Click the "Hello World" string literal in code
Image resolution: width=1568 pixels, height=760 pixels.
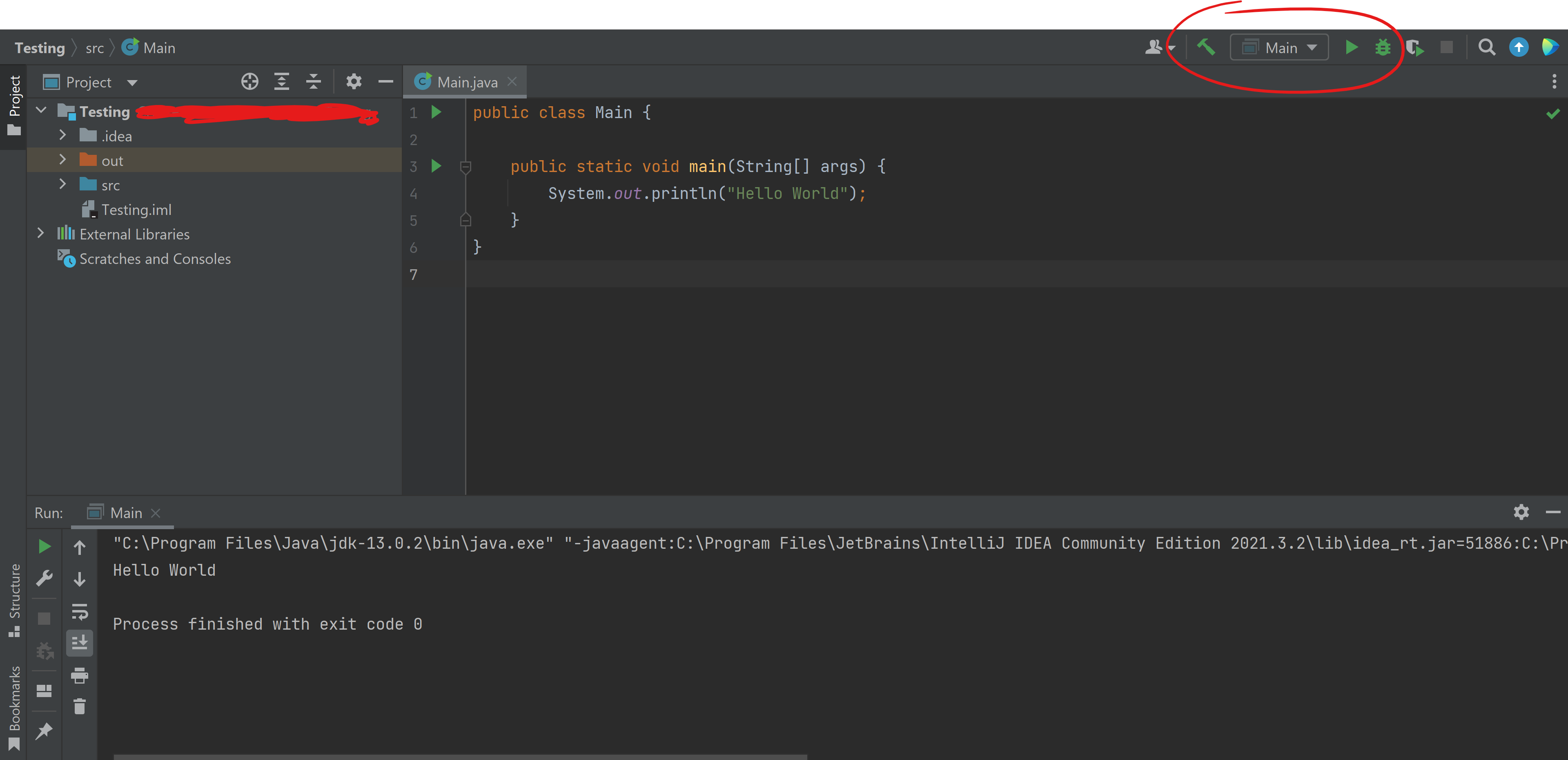pyautogui.click(x=788, y=194)
